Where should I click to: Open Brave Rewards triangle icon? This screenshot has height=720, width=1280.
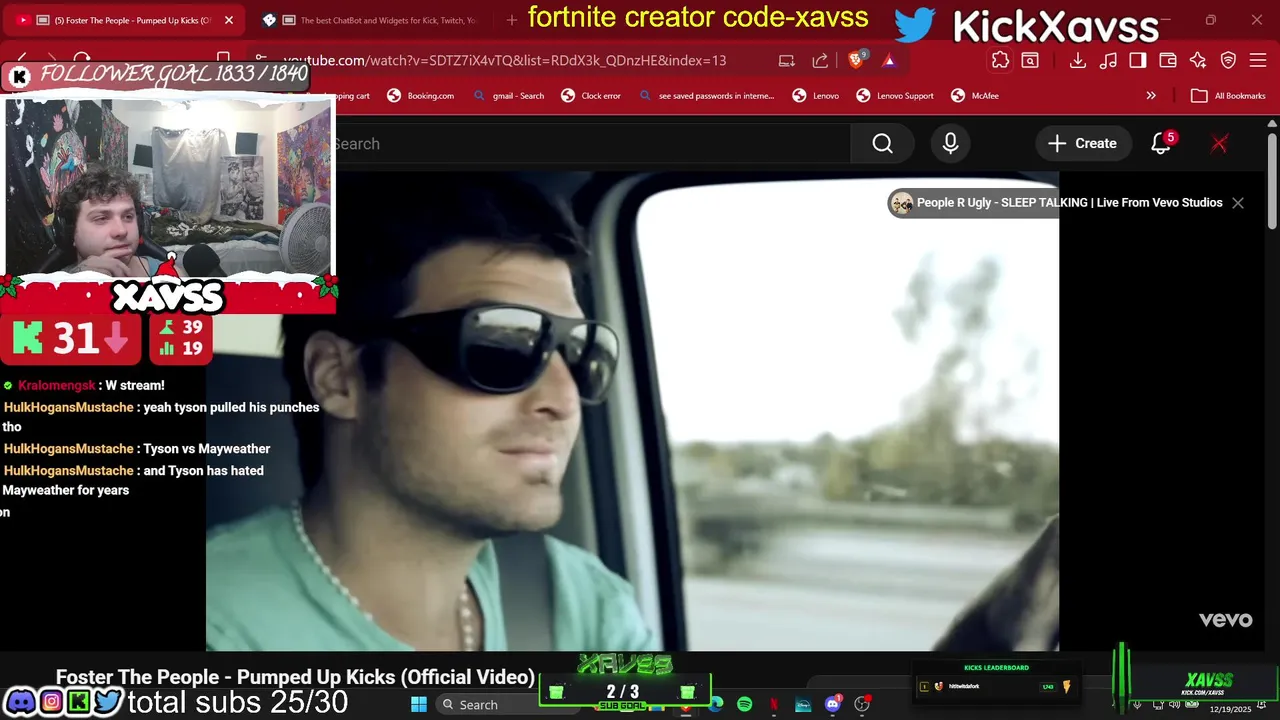(x=889, y=60)
